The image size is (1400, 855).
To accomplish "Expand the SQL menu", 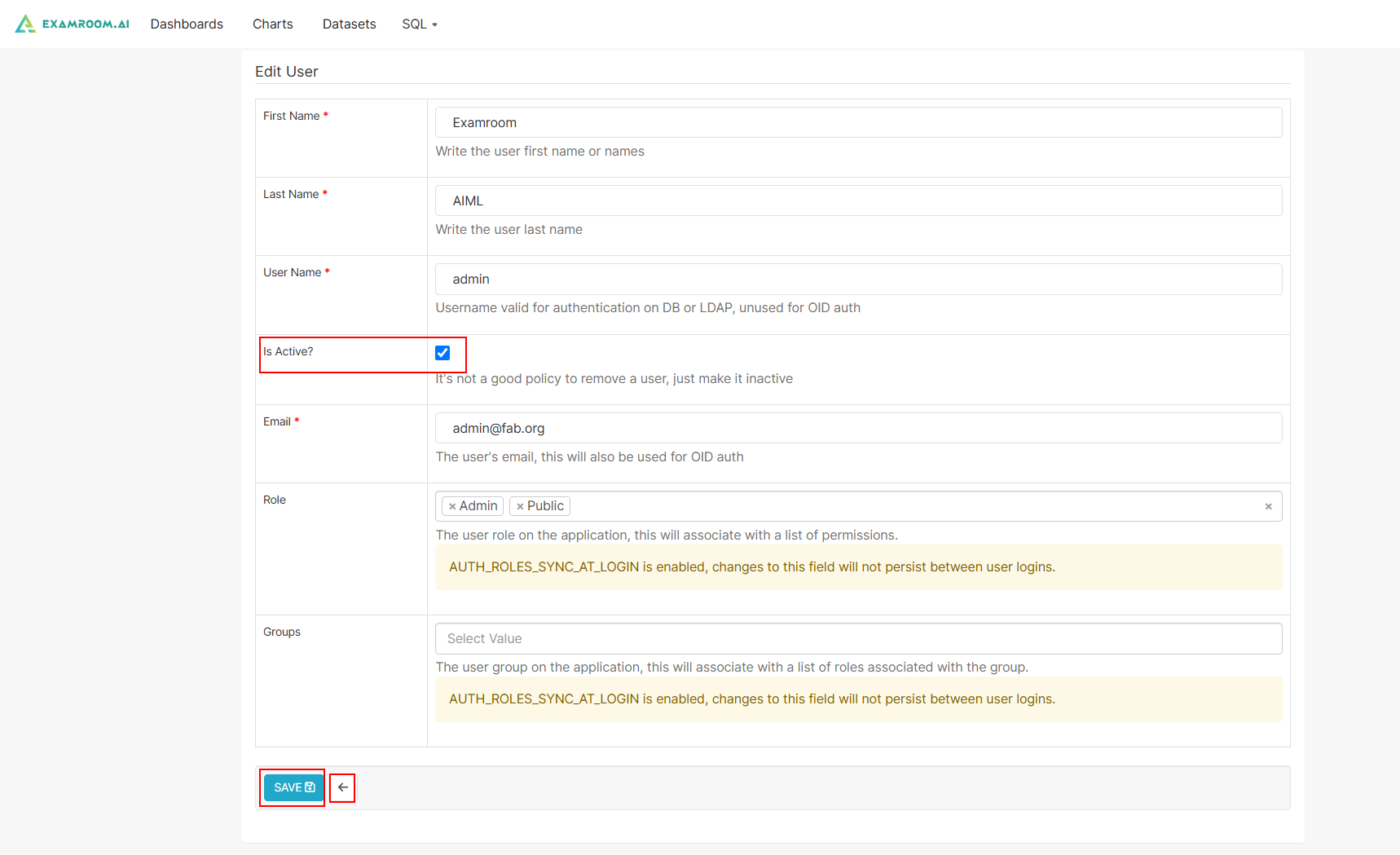I will (419, 24).
